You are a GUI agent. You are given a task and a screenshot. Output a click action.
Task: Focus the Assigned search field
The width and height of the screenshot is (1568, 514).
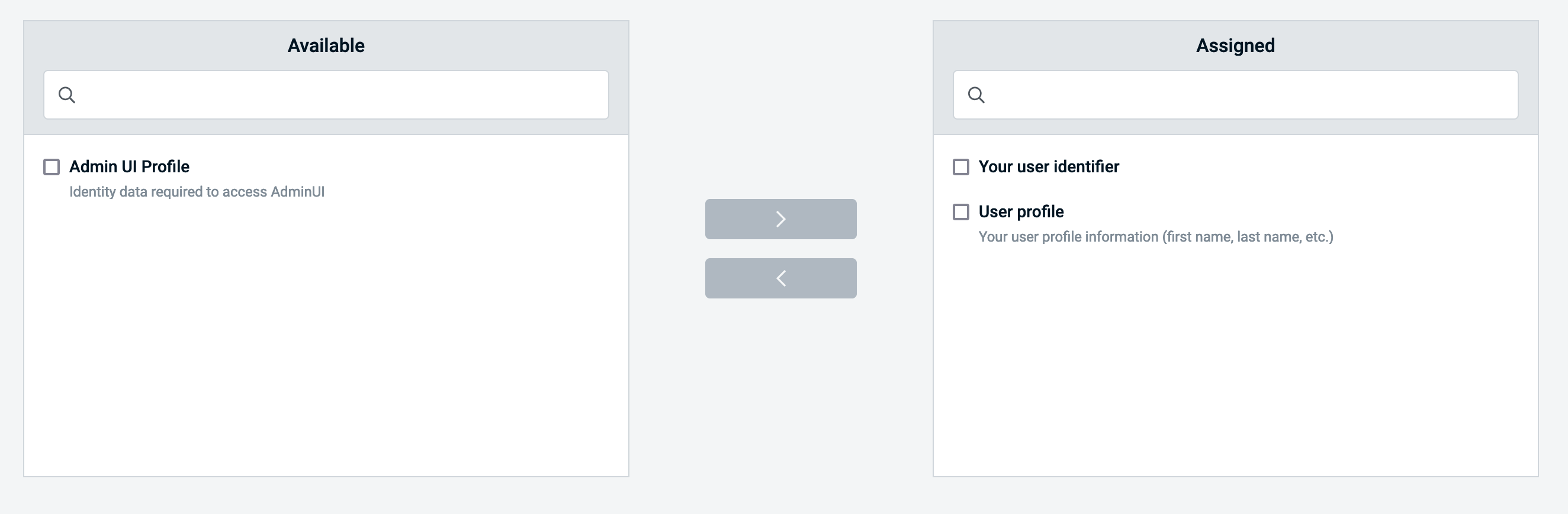point(1248,95)
